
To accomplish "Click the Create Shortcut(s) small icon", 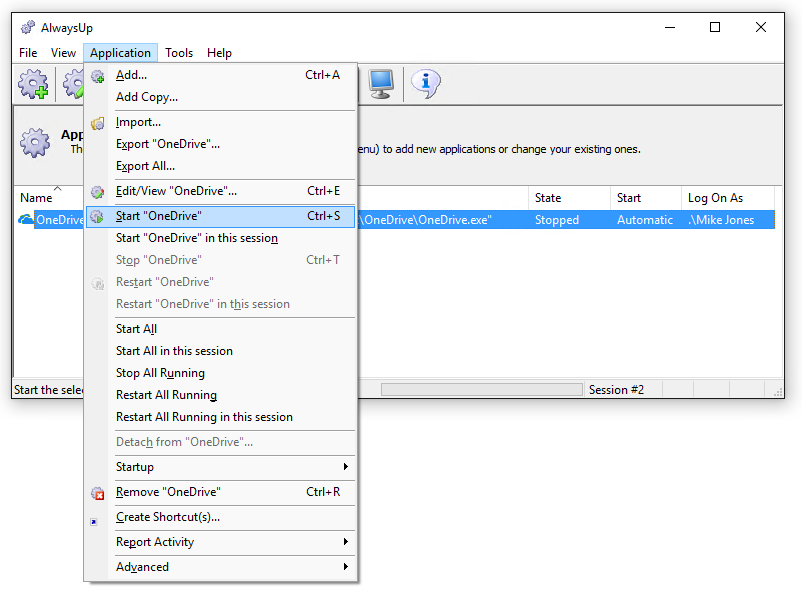I will (x=94, y=522).
